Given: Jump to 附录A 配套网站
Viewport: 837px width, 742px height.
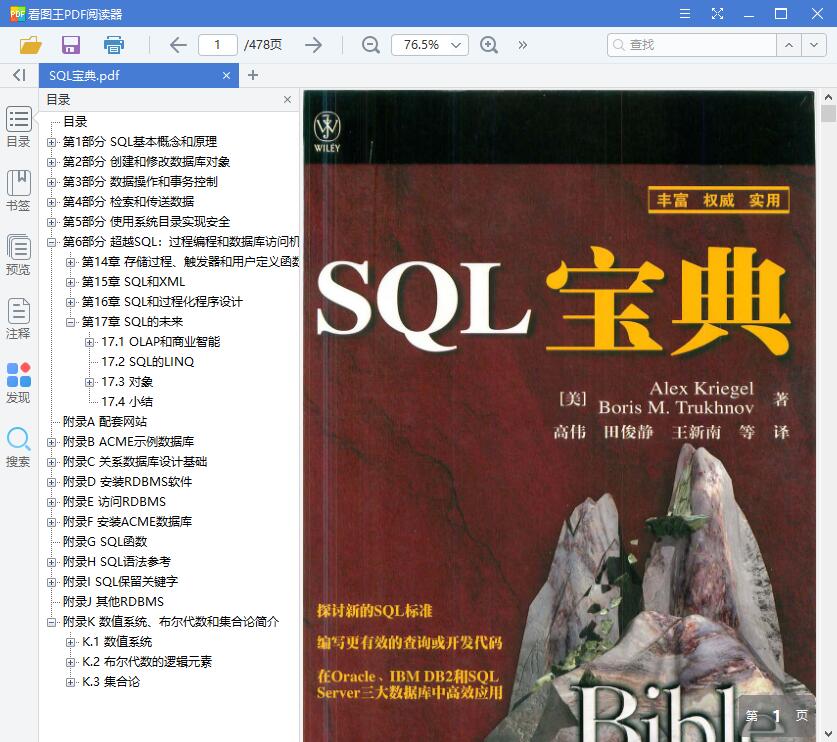Looking at the screenshot, I should click(105, 422).
